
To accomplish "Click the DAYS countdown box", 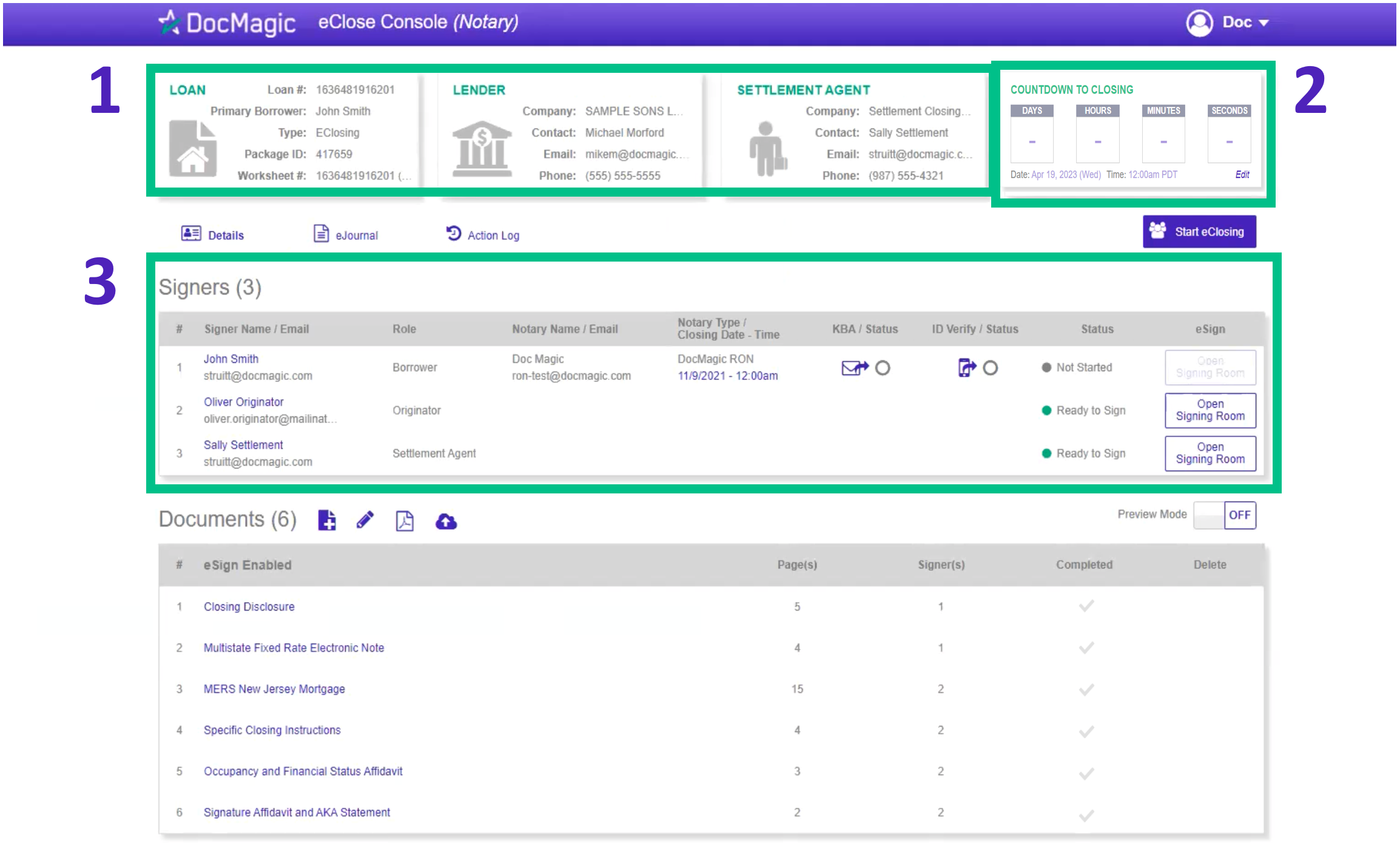I will [x=1032, y=134].
